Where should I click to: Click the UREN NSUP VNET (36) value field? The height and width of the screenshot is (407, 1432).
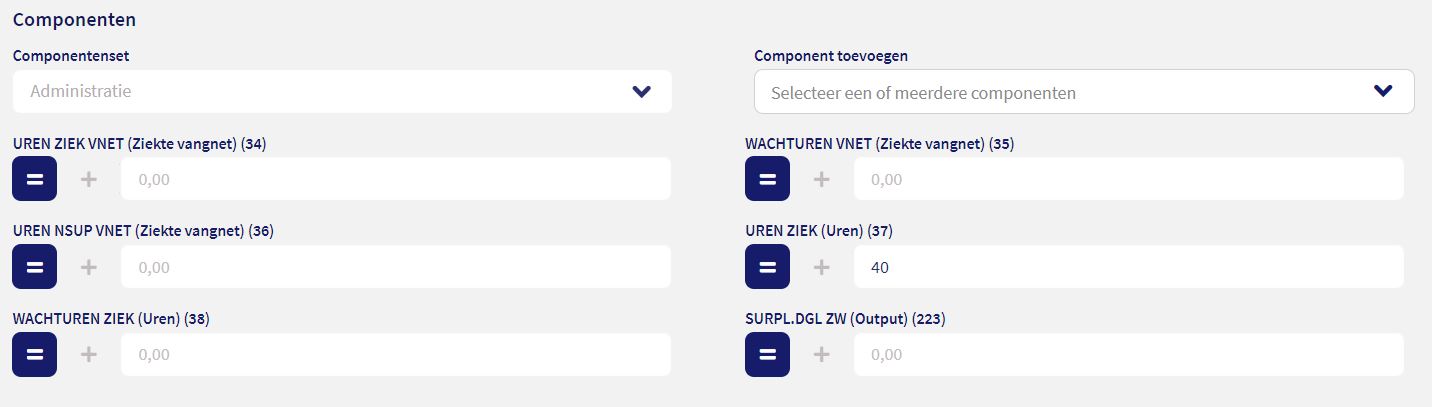(395, 267)
